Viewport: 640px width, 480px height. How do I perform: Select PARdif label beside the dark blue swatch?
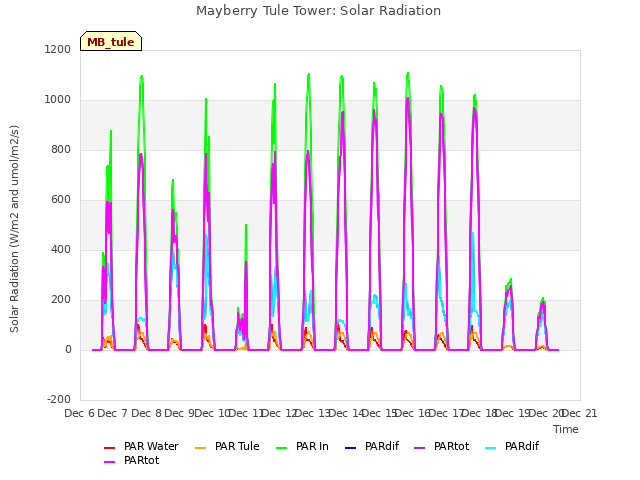[382, 447]
